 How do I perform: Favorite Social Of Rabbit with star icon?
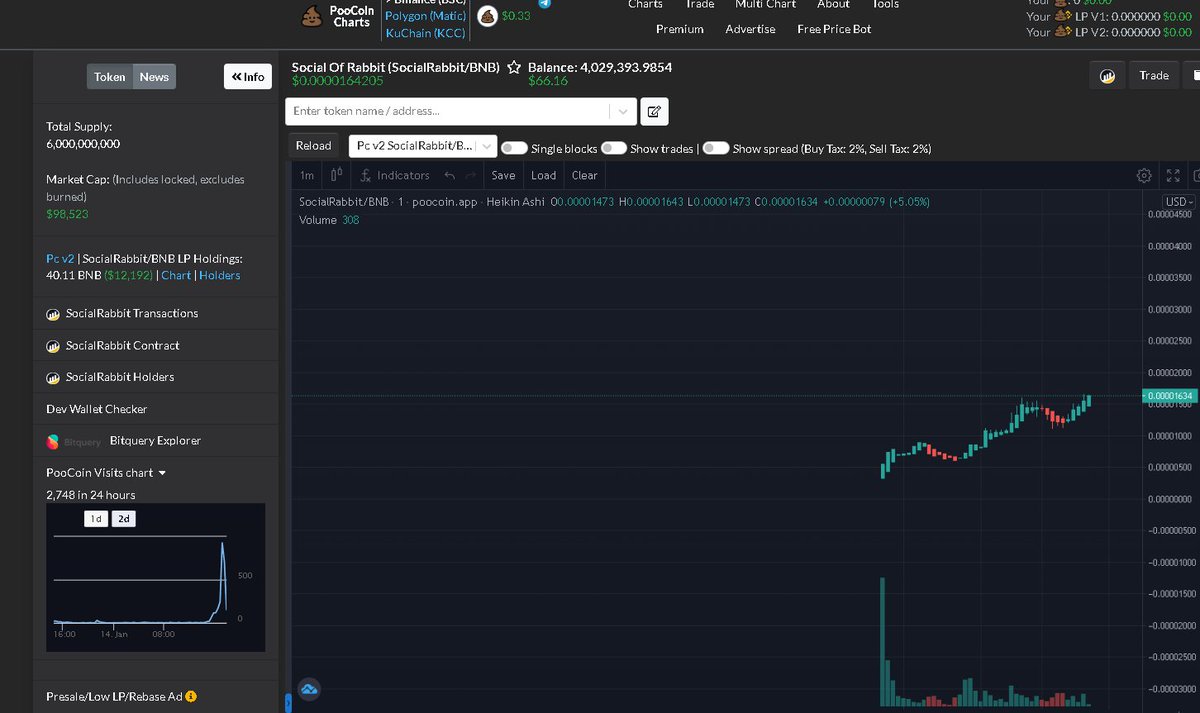tap(513, 68)
